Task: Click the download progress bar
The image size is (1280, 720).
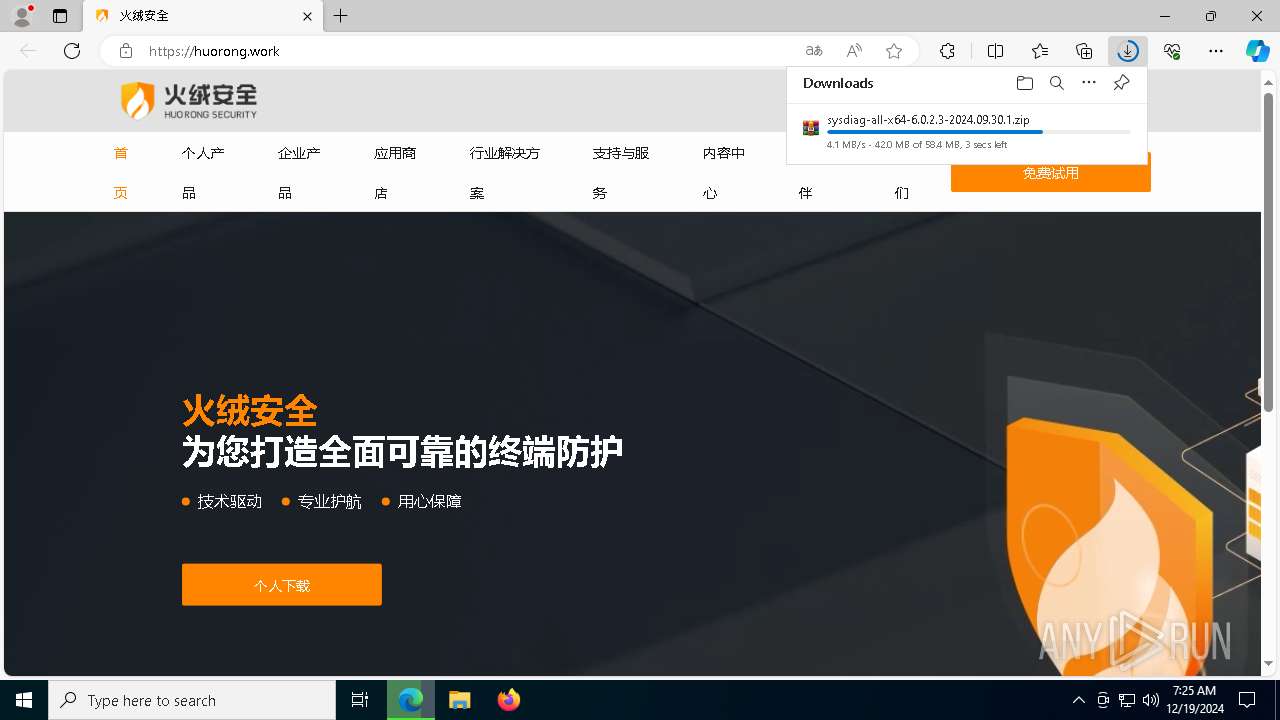Action: (x=979, y=132)
